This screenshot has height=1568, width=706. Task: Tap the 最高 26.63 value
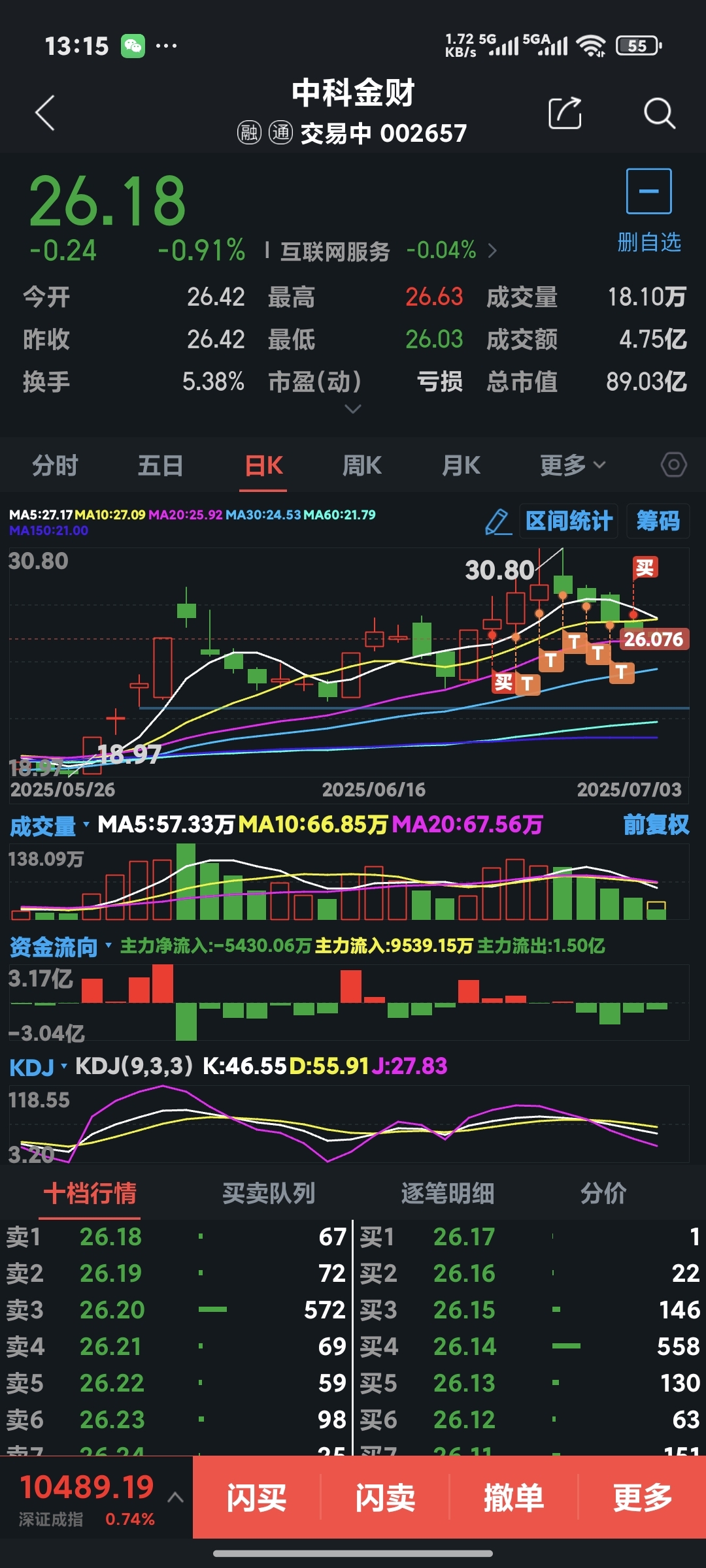click(x=434, y=297)
